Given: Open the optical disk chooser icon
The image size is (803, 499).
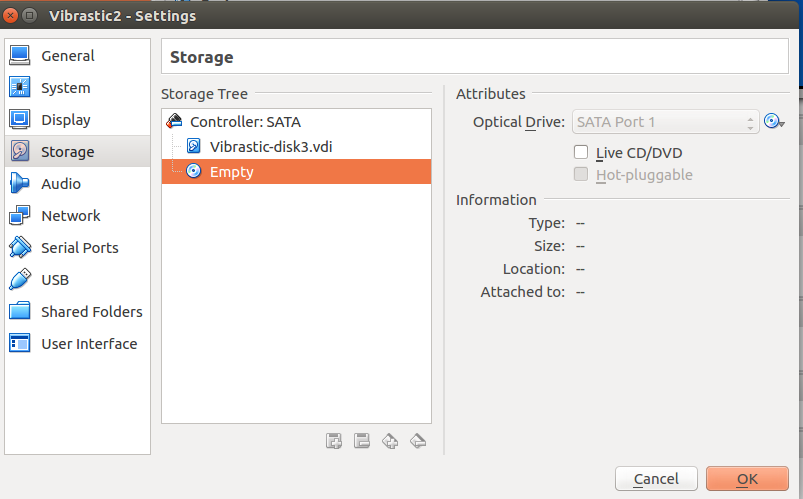Looking at the screenshot, I should pyautogui.click(x=773, y=122).
